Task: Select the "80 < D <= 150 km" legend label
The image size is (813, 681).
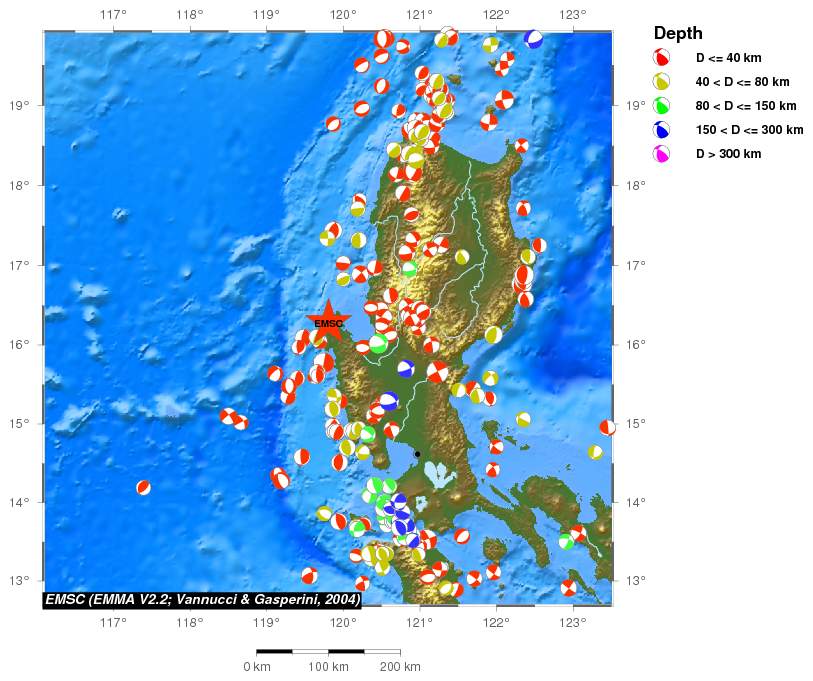Action: pyautogui.click(x=746, y=106)
